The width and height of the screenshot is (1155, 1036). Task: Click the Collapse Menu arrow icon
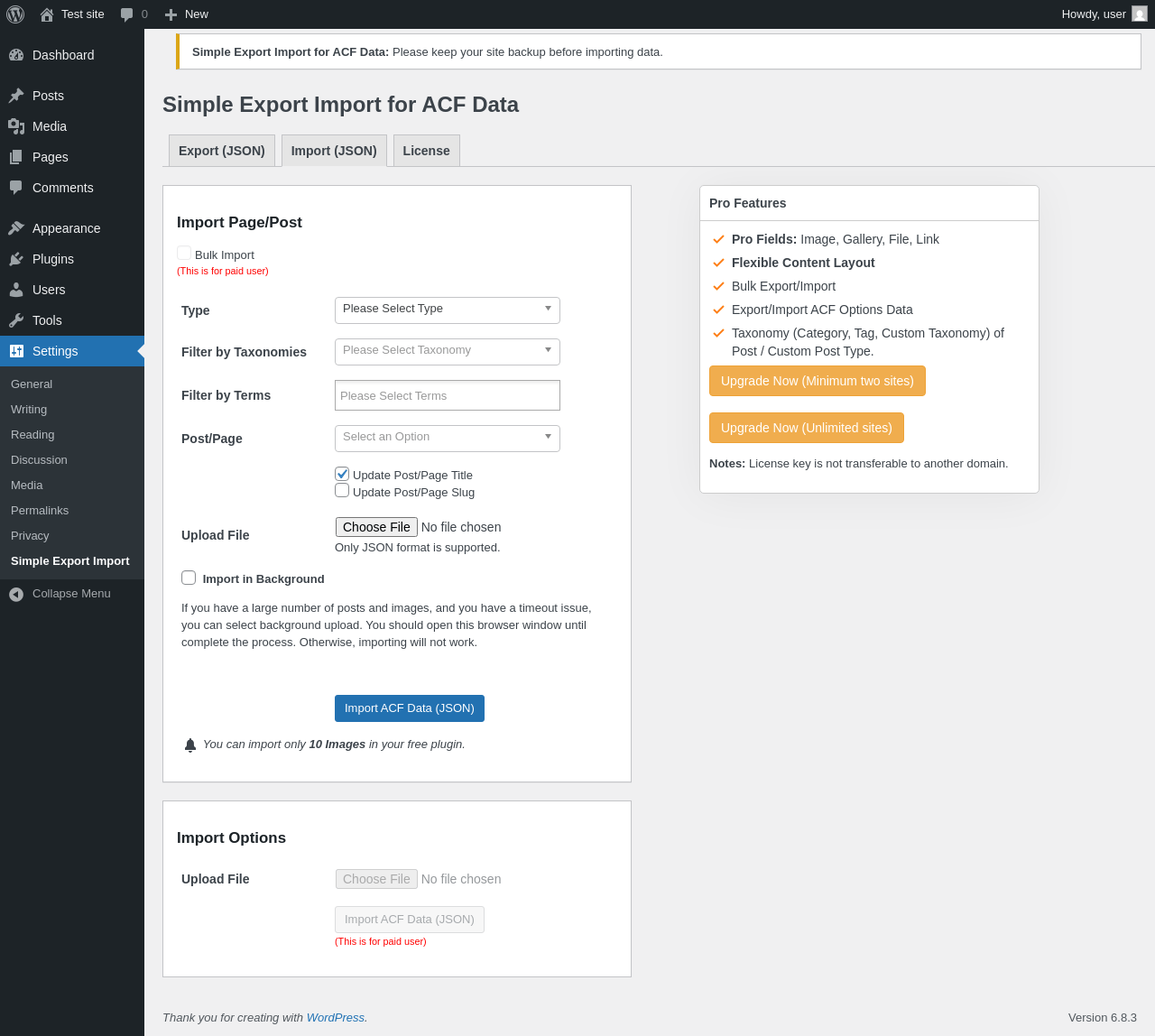[x=16, y=594]
